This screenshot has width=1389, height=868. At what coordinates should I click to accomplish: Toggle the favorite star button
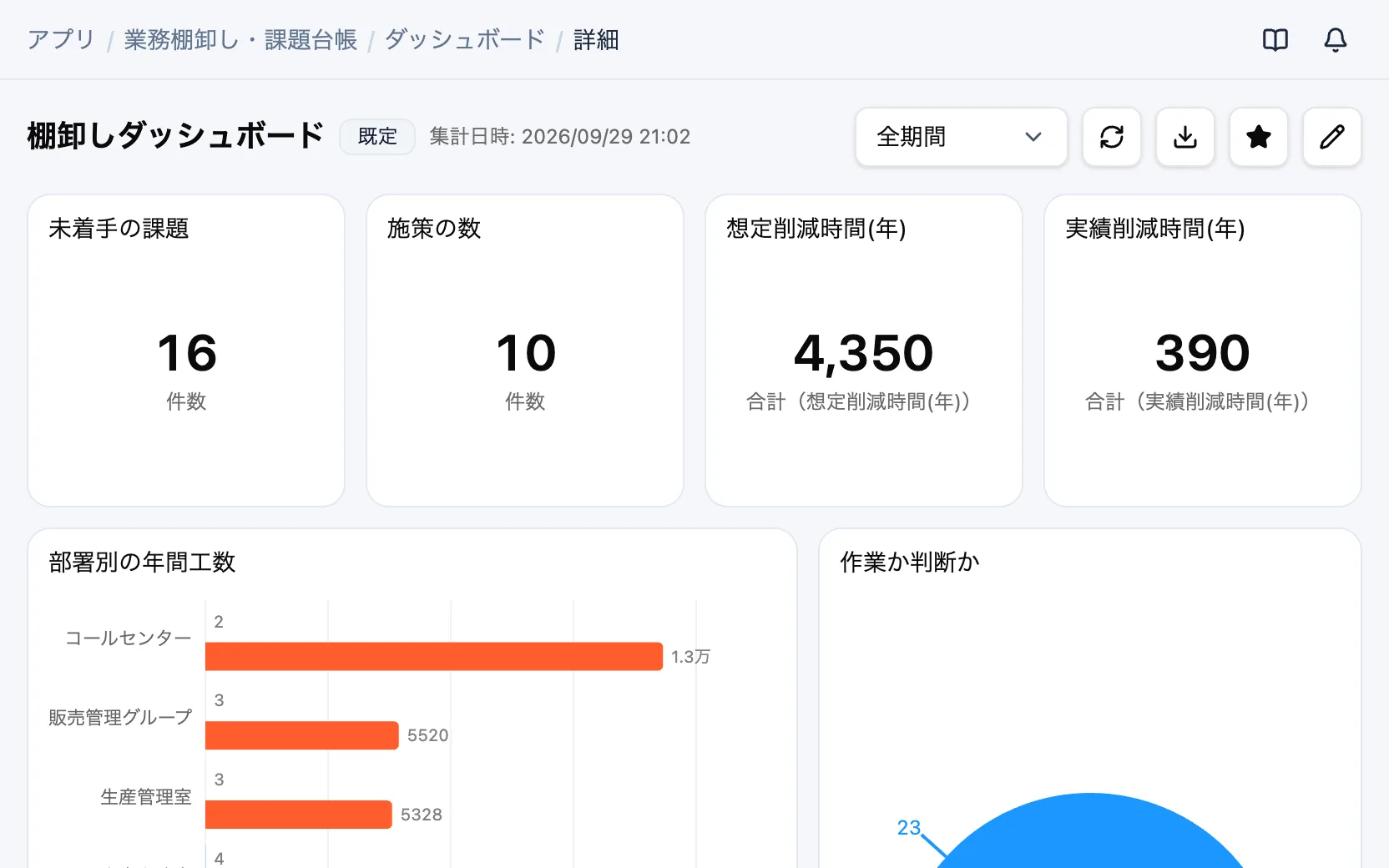[1258, 137]
